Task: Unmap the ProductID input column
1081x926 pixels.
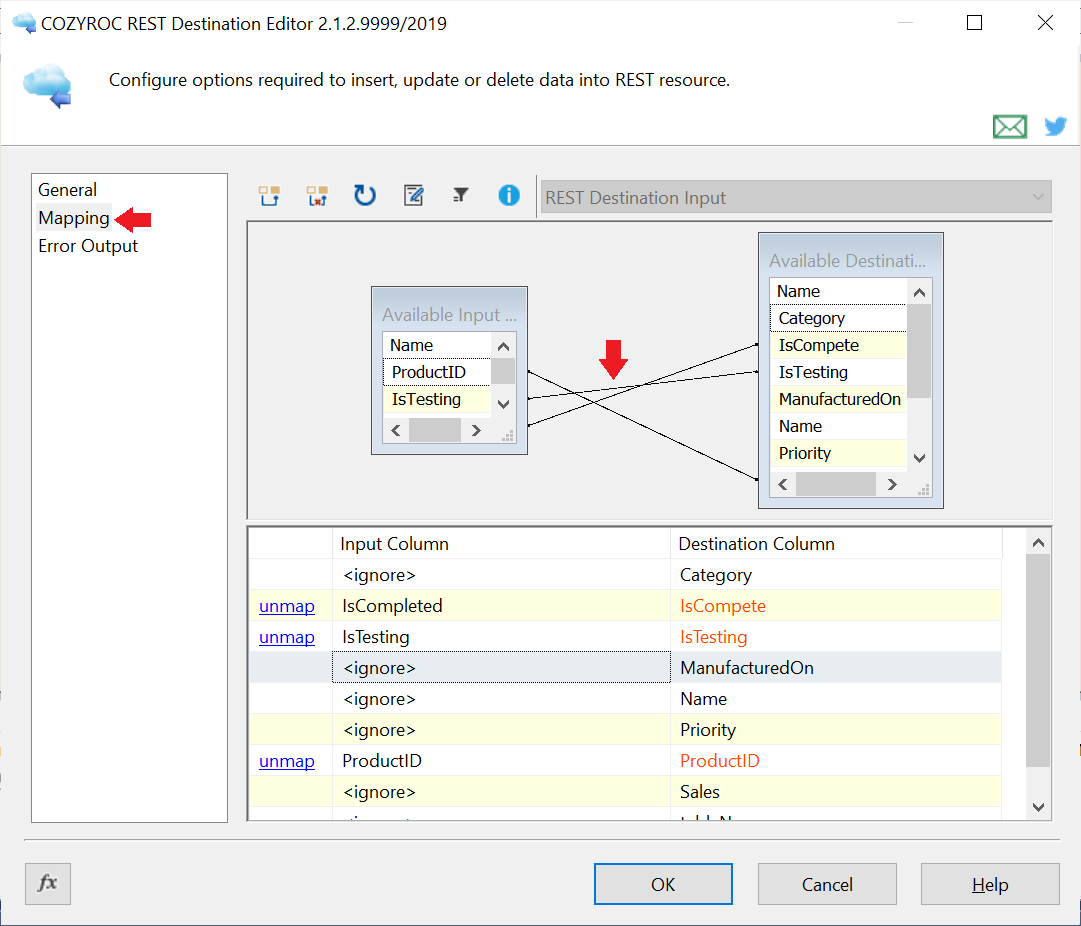Action: point(287,761)
